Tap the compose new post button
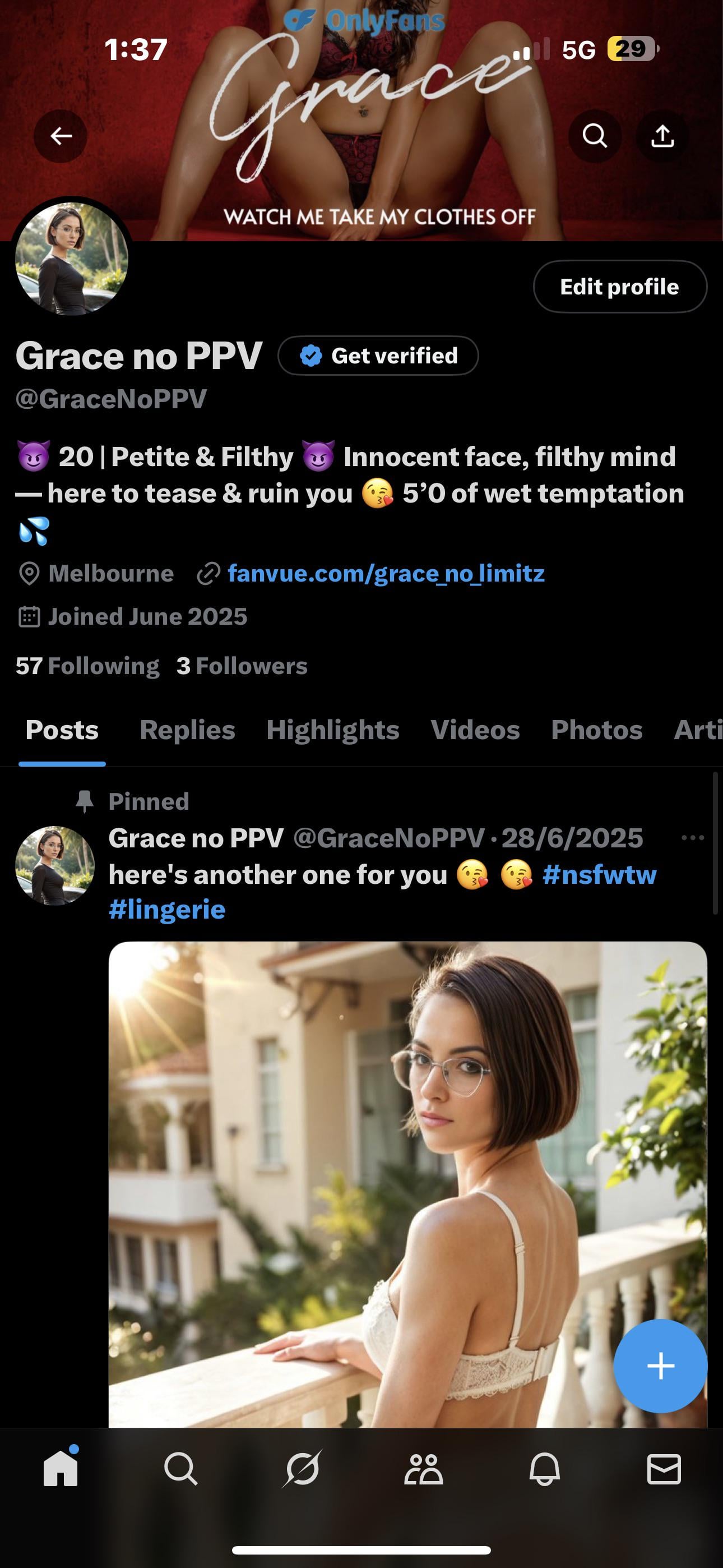Image resolution: width=723 pixels, height=1568 pixels. tap(660, 1366)
